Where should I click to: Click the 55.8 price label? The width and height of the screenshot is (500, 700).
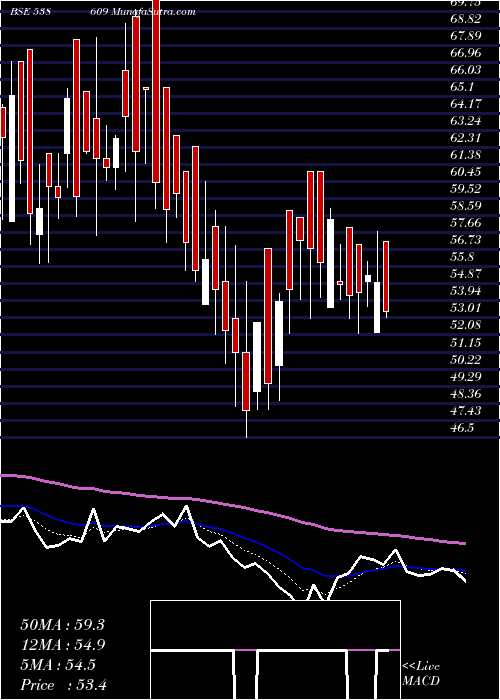pyautogui.click(x=462, y=257)
